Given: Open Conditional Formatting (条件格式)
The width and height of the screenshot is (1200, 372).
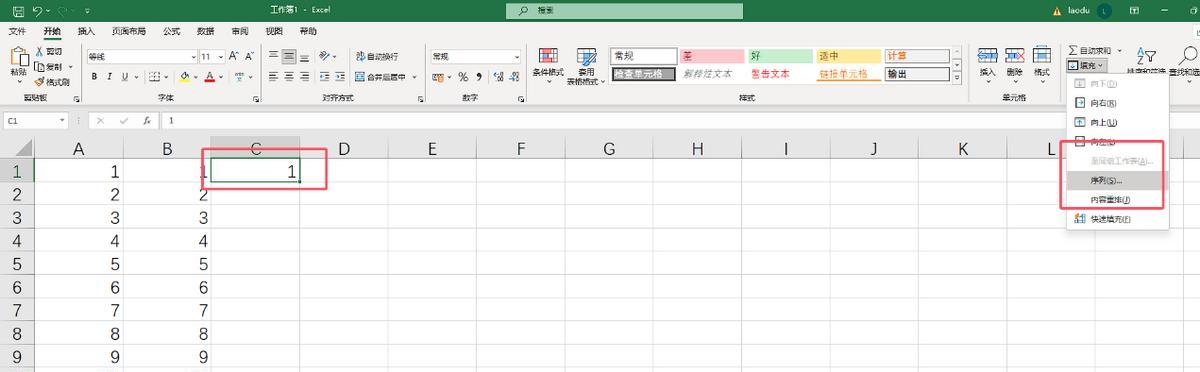Looking at the screenshot, I should point(548,65).
